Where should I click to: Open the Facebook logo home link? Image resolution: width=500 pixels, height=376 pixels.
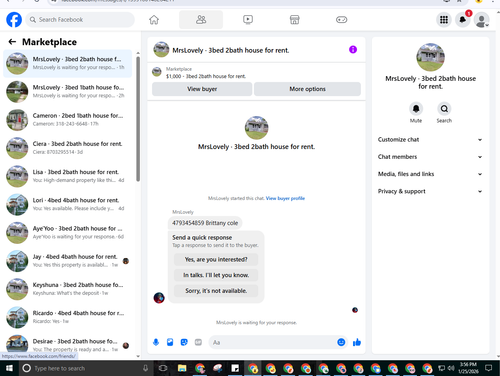pyautogui.click(x=14, y=20)
